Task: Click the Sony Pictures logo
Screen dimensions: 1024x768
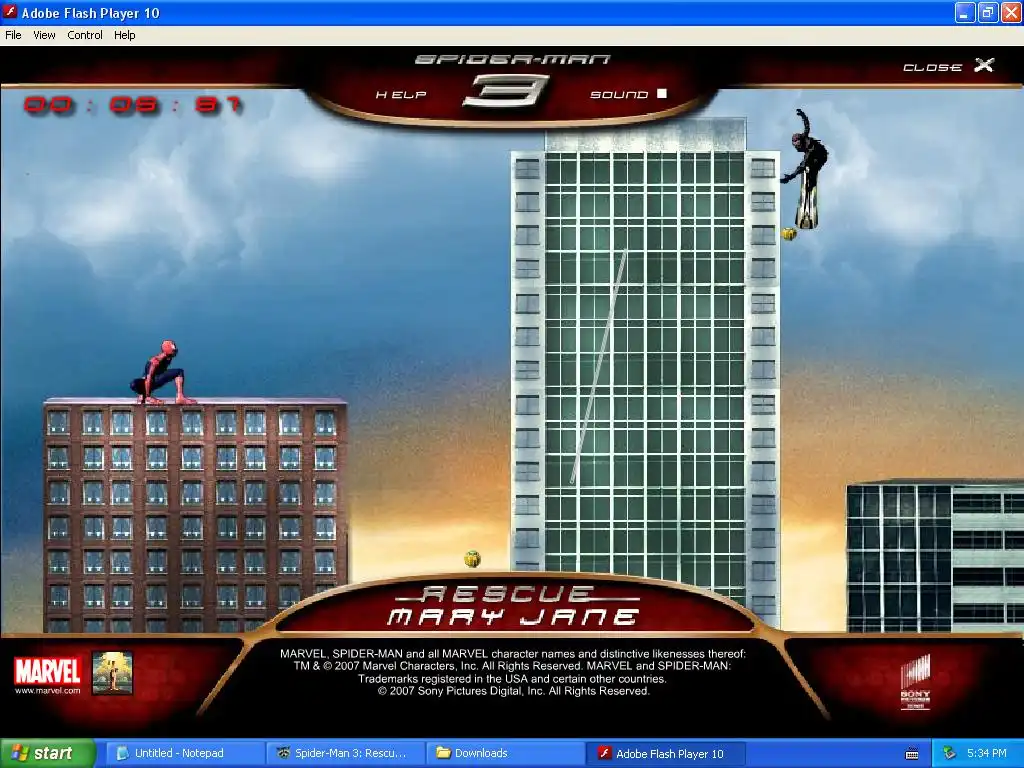Action: click(915, 682)
